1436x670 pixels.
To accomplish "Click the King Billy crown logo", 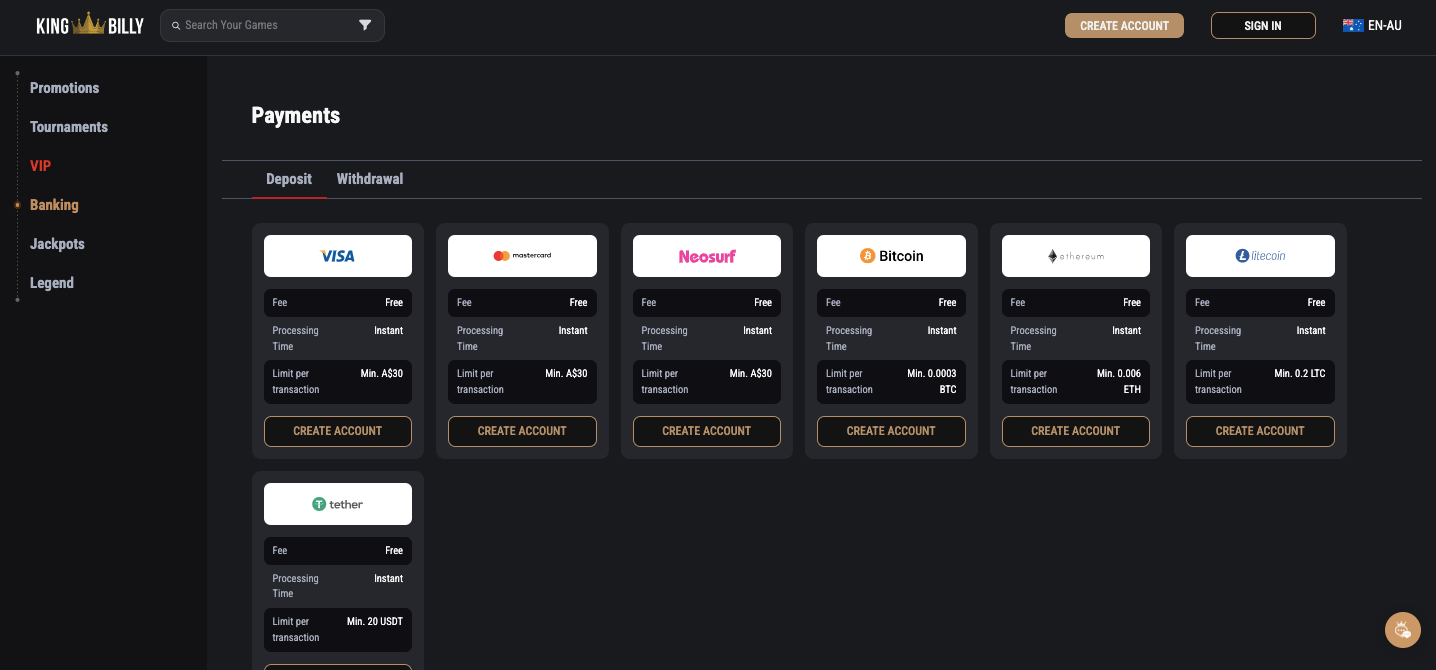I will coord(90,25).
